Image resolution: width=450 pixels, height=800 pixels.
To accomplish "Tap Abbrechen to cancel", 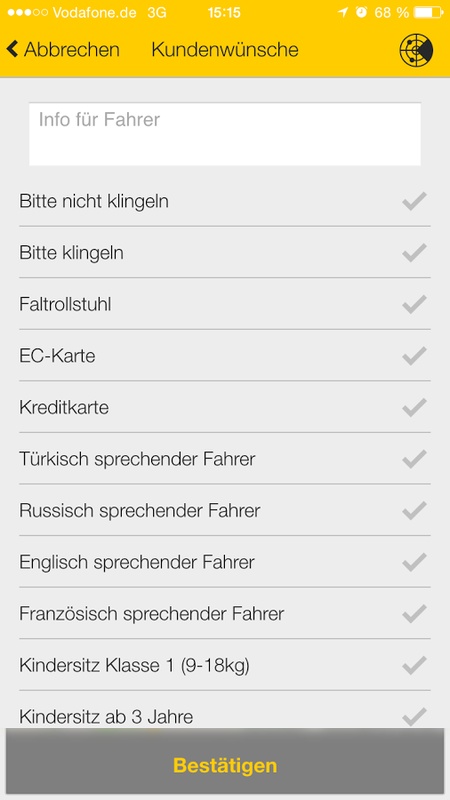I will point(72,49).
